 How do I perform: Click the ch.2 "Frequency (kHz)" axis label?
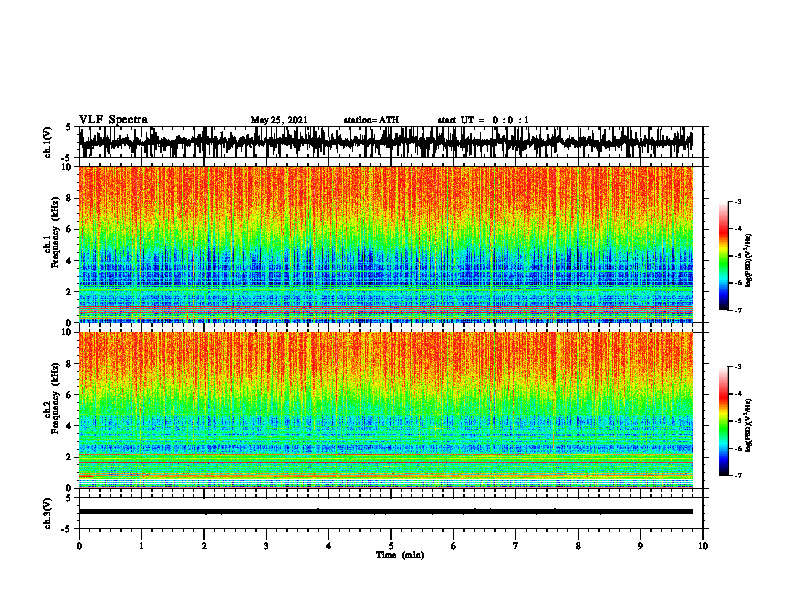point(55,398)
